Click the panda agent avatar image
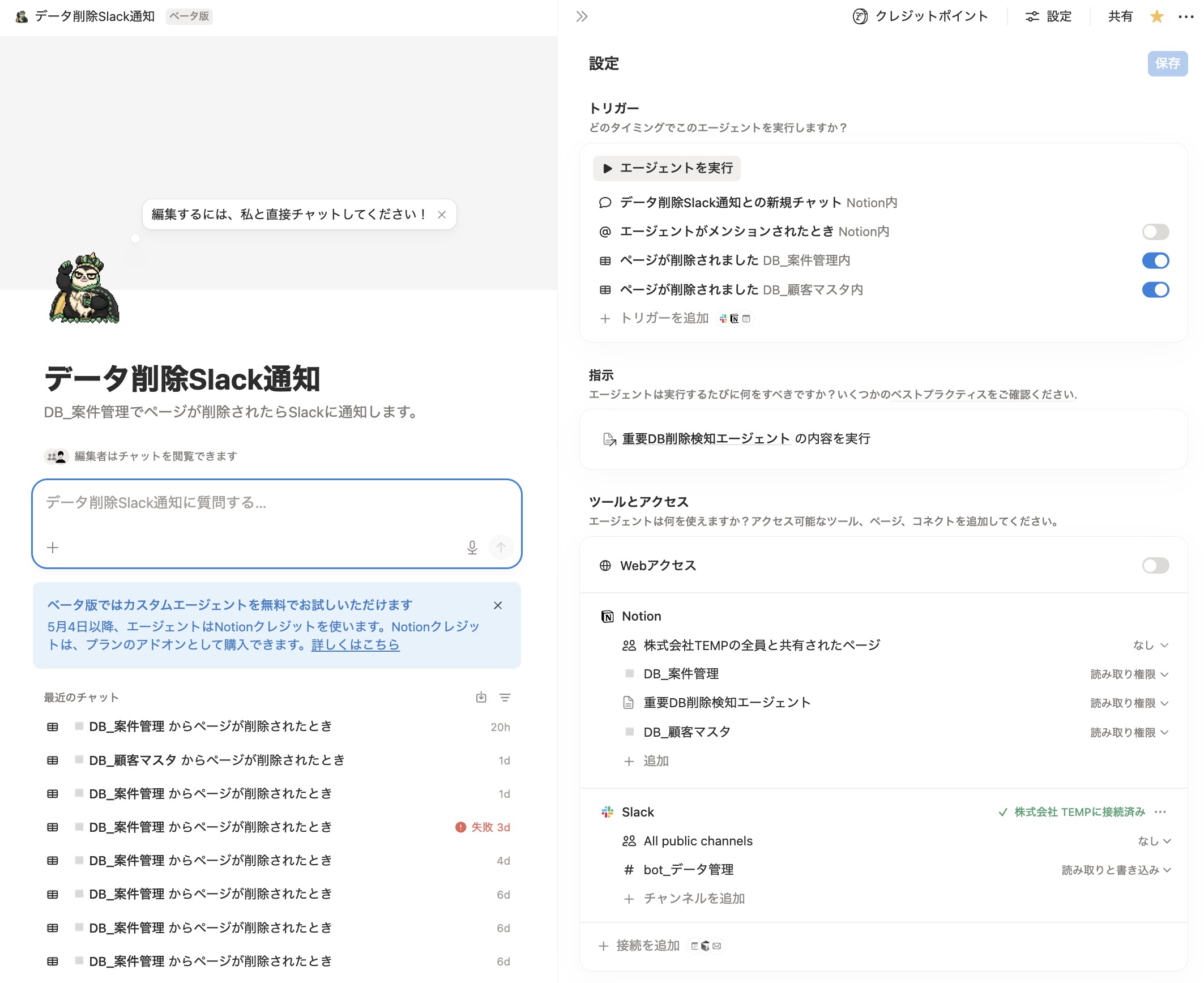This screenshot has height=983, width=1204. pos(84,288)
